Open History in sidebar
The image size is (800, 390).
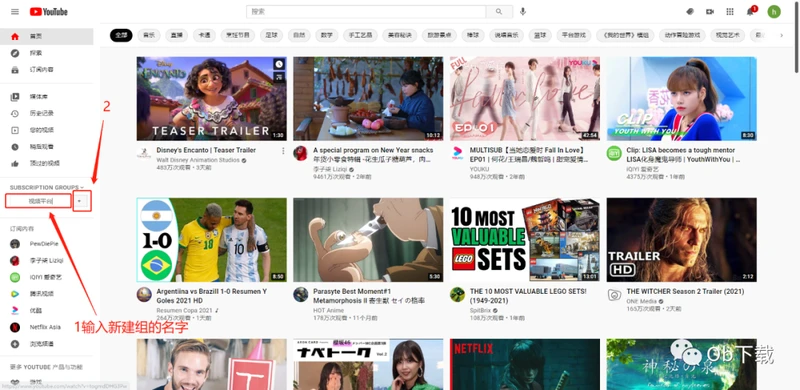46,113
